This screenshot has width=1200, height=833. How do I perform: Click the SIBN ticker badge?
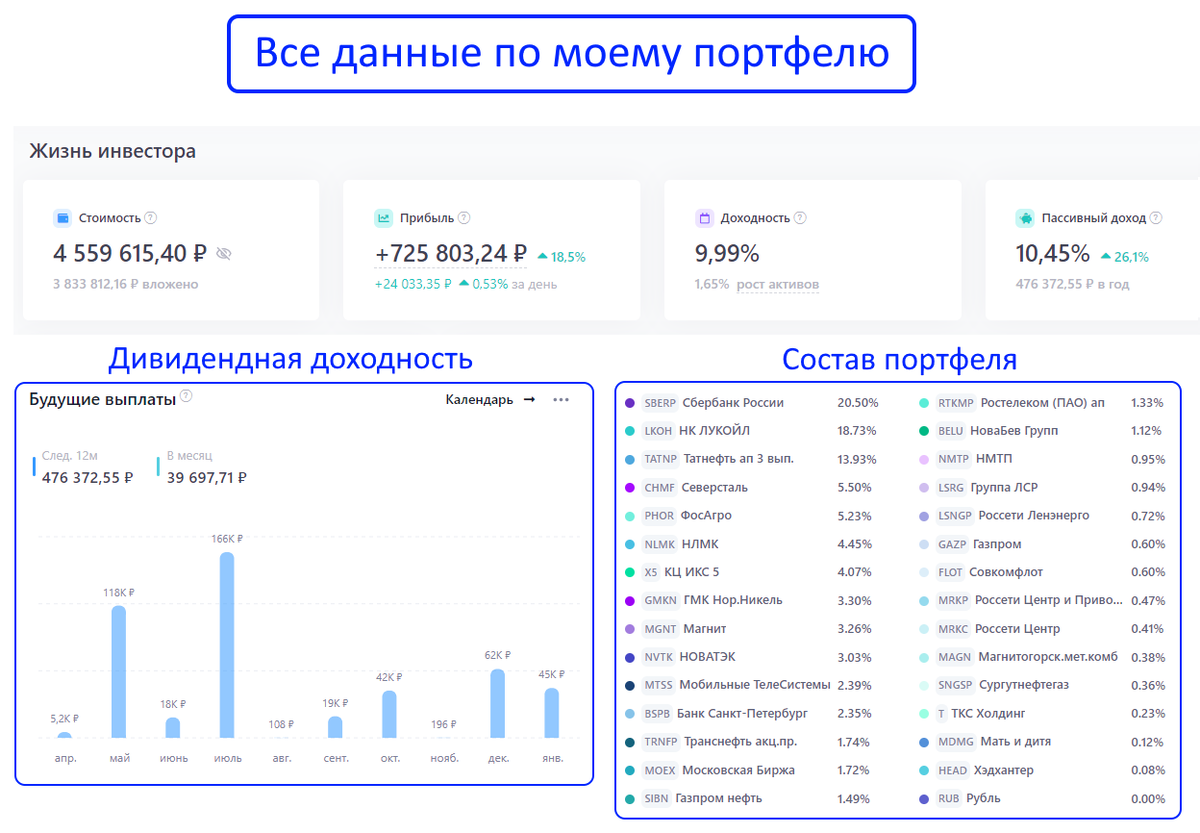pos(657,799)
